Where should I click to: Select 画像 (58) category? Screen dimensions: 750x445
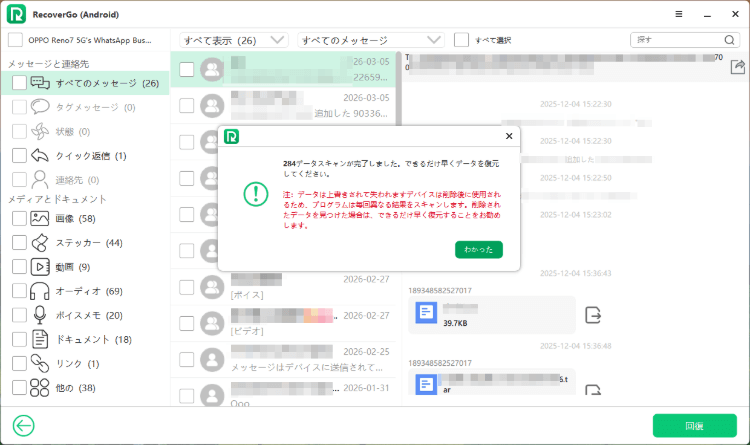coord(86,218)
